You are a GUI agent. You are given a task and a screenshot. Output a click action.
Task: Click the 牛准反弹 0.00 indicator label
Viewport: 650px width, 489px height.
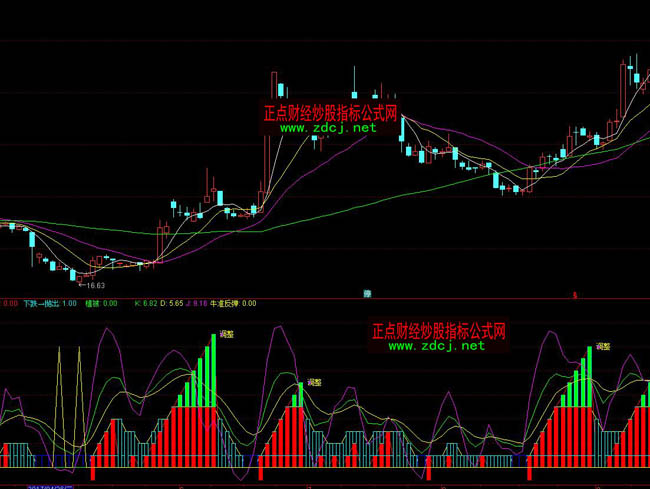(235, 303)
